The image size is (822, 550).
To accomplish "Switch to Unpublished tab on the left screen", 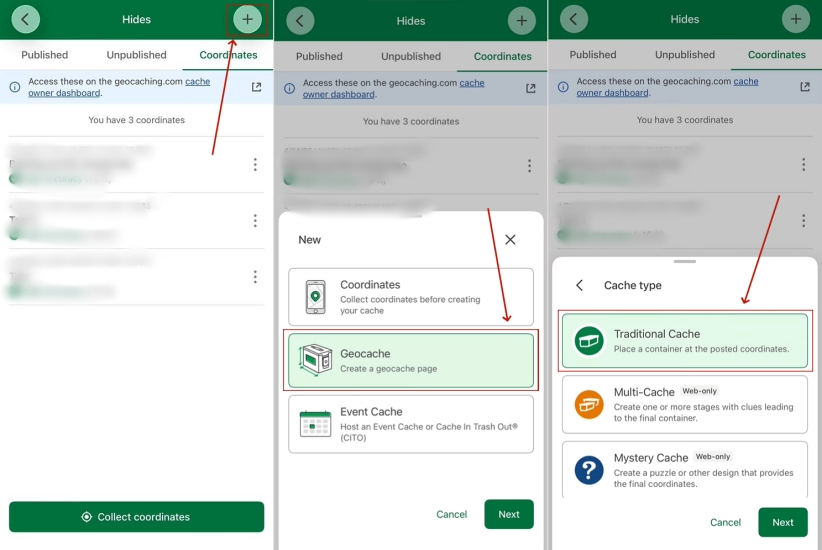I will pyautogui.click(x=136, y=55).
